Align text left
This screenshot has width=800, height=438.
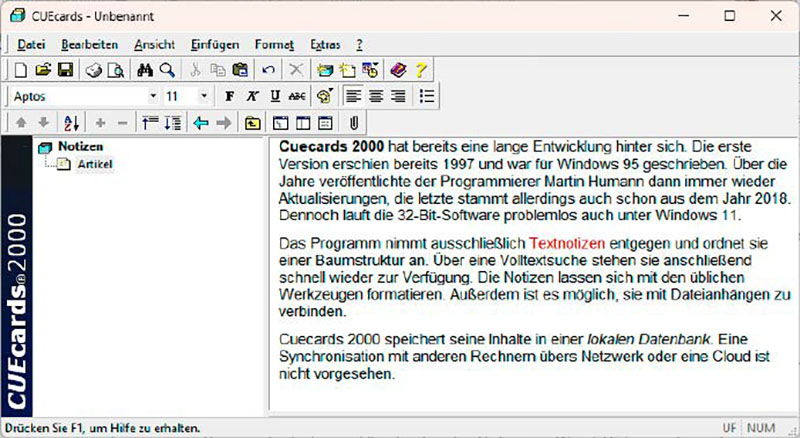[x=354, y=96]
